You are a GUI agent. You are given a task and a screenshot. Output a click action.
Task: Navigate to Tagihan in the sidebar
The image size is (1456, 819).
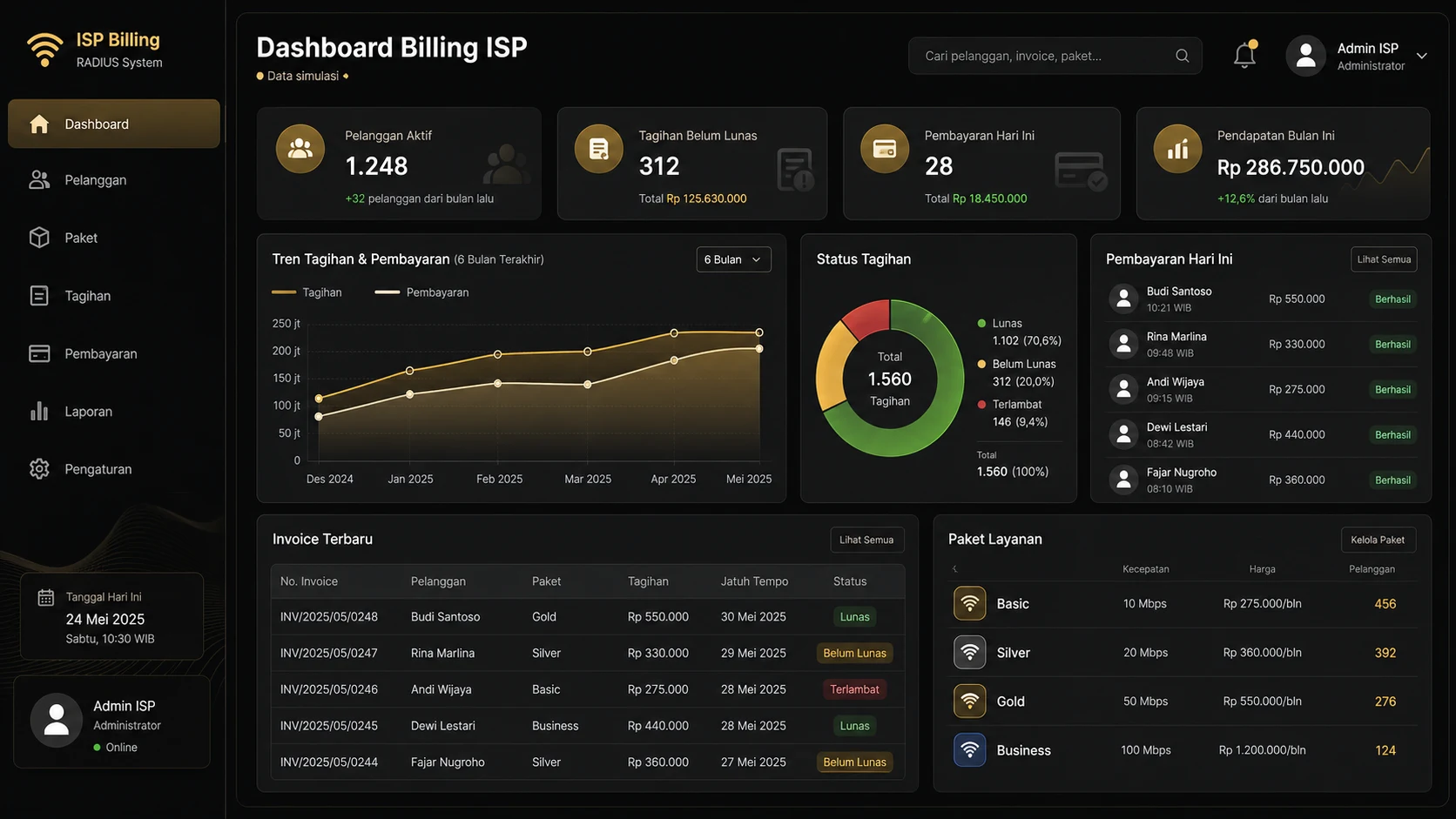click(114, 296)
